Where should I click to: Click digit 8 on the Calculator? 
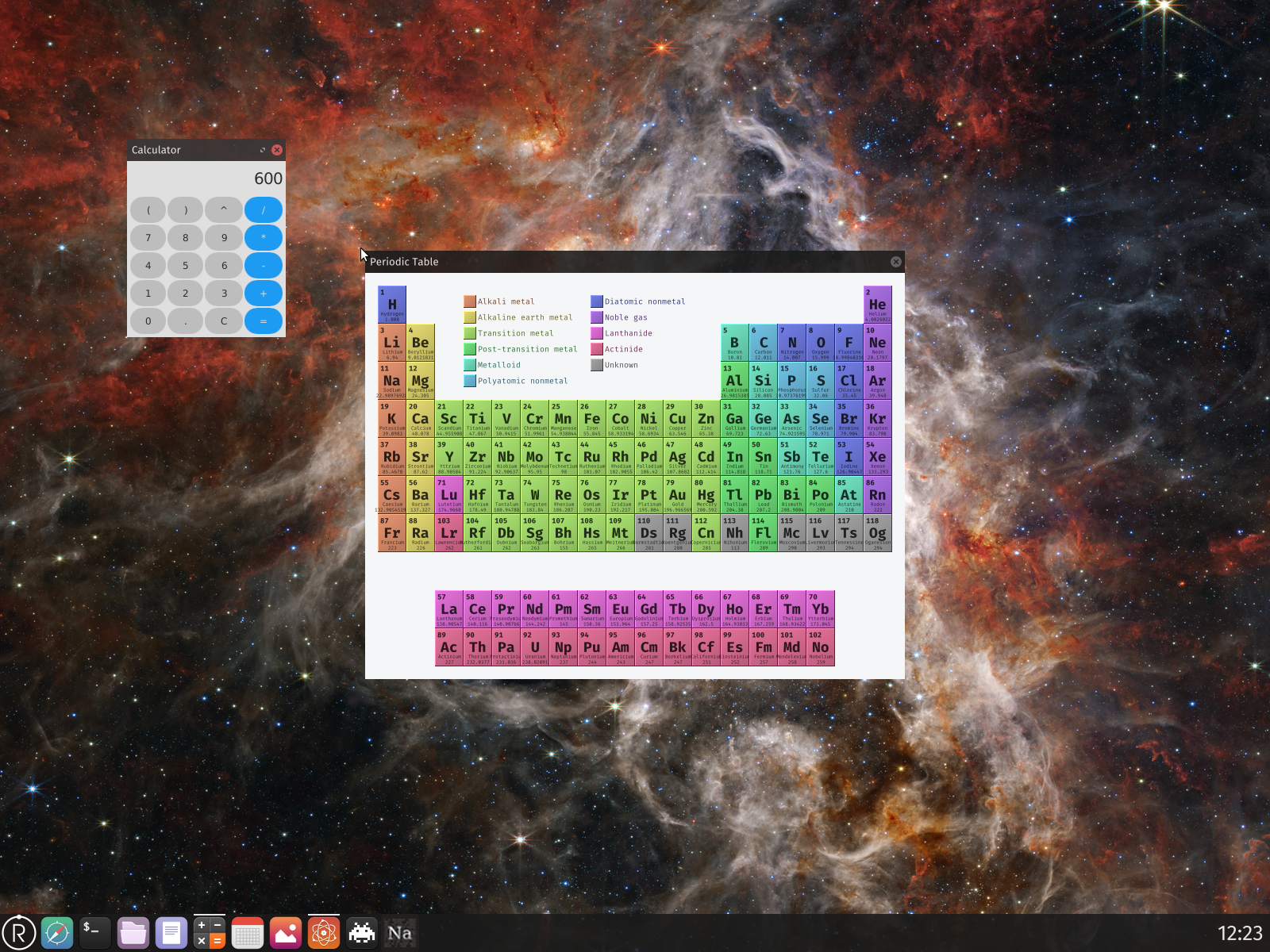click(x=186, y=237)
